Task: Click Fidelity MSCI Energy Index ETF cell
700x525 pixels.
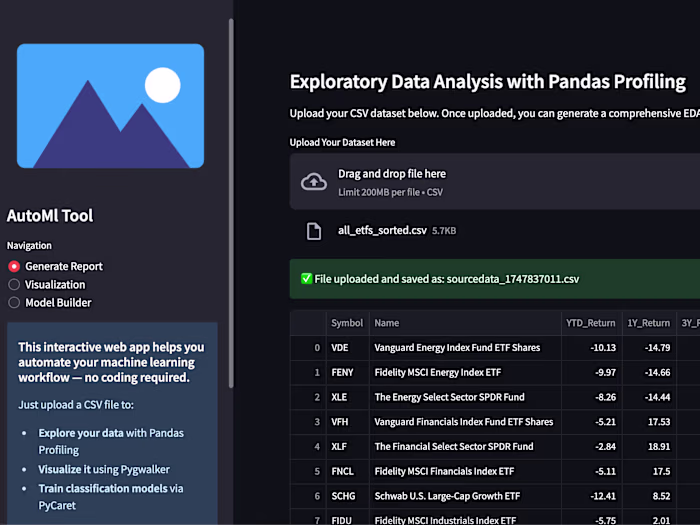Action: 465,372
